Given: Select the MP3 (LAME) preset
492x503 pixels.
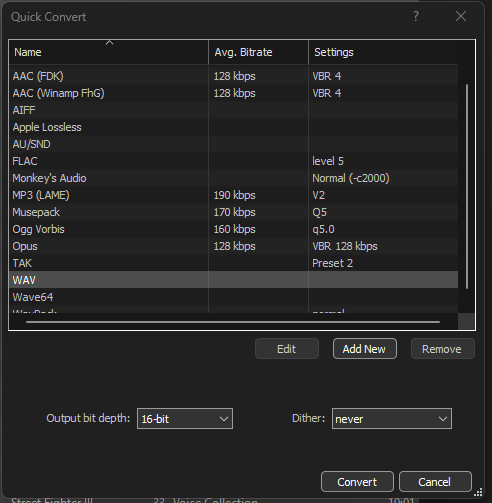Looking at the screenshot, I should (233, 195).
